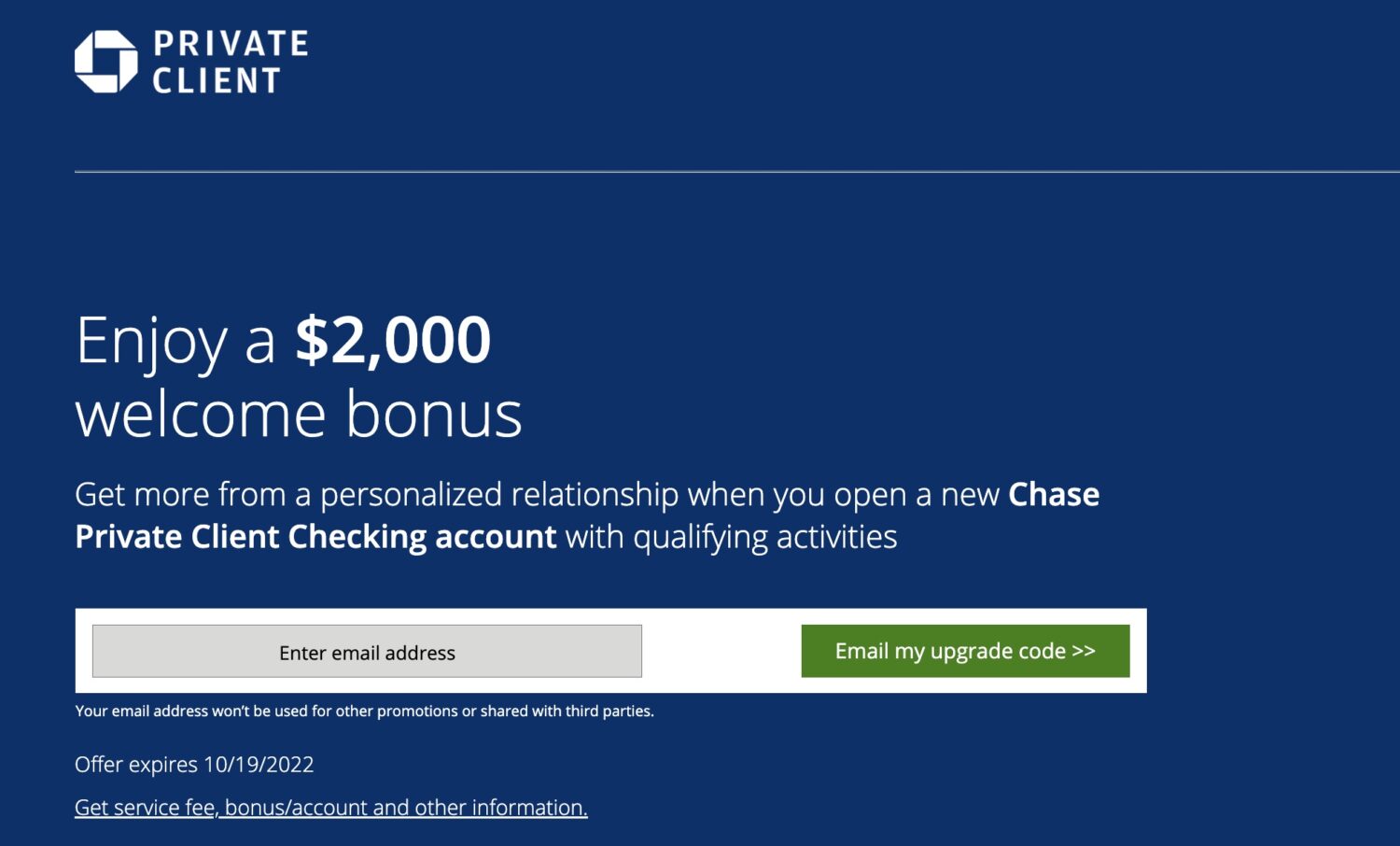Click the 'with qualifying activities' text
The height and width of the screenshot is (846, 1400).
coord(731,537)
